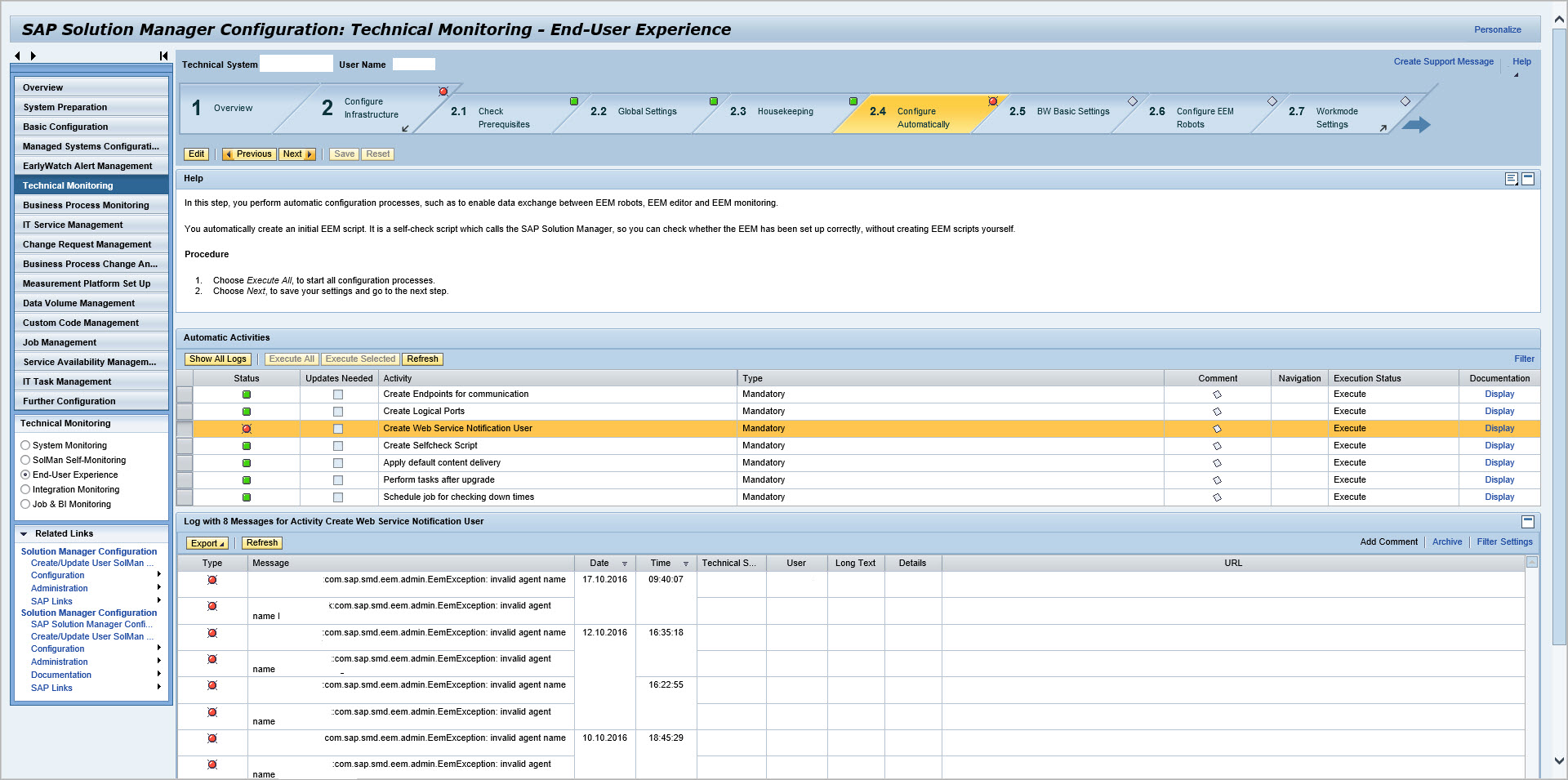Open System Preparation in navigation menu

click(x=91, y=107)
